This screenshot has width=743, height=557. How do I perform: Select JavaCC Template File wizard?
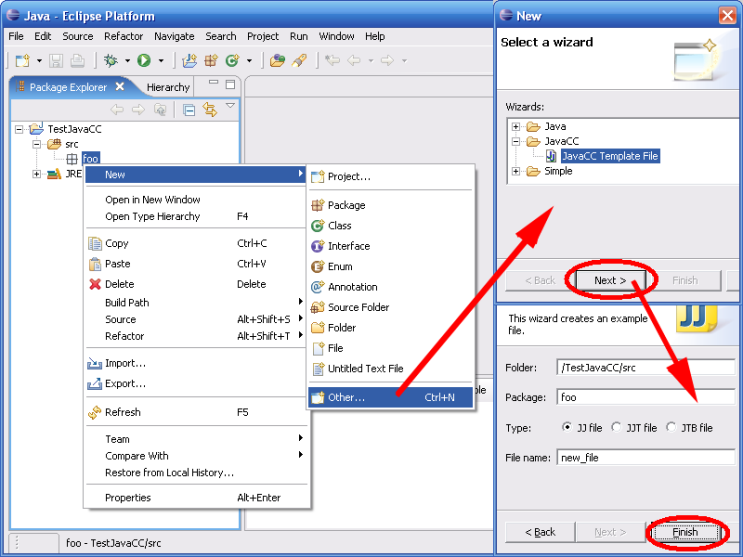(609, 156)
